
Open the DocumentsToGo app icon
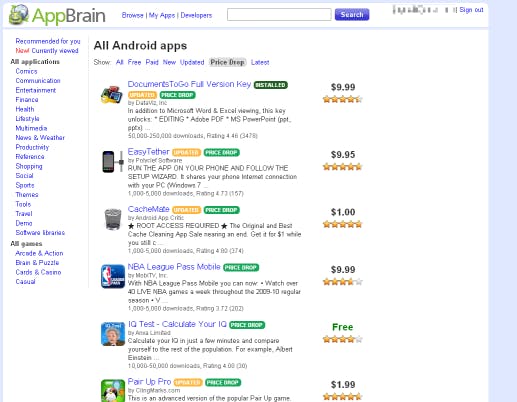112,95
